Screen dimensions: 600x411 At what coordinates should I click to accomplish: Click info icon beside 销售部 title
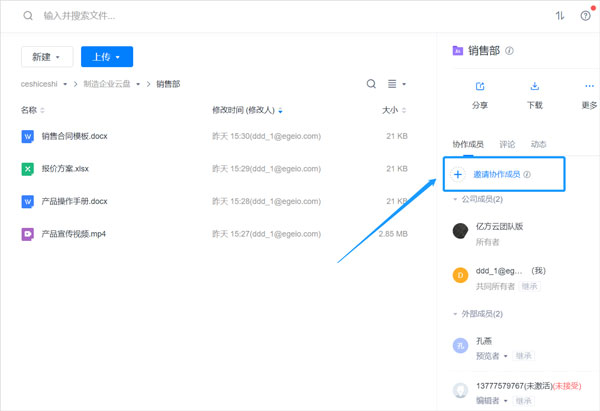(x=509, y=51)
